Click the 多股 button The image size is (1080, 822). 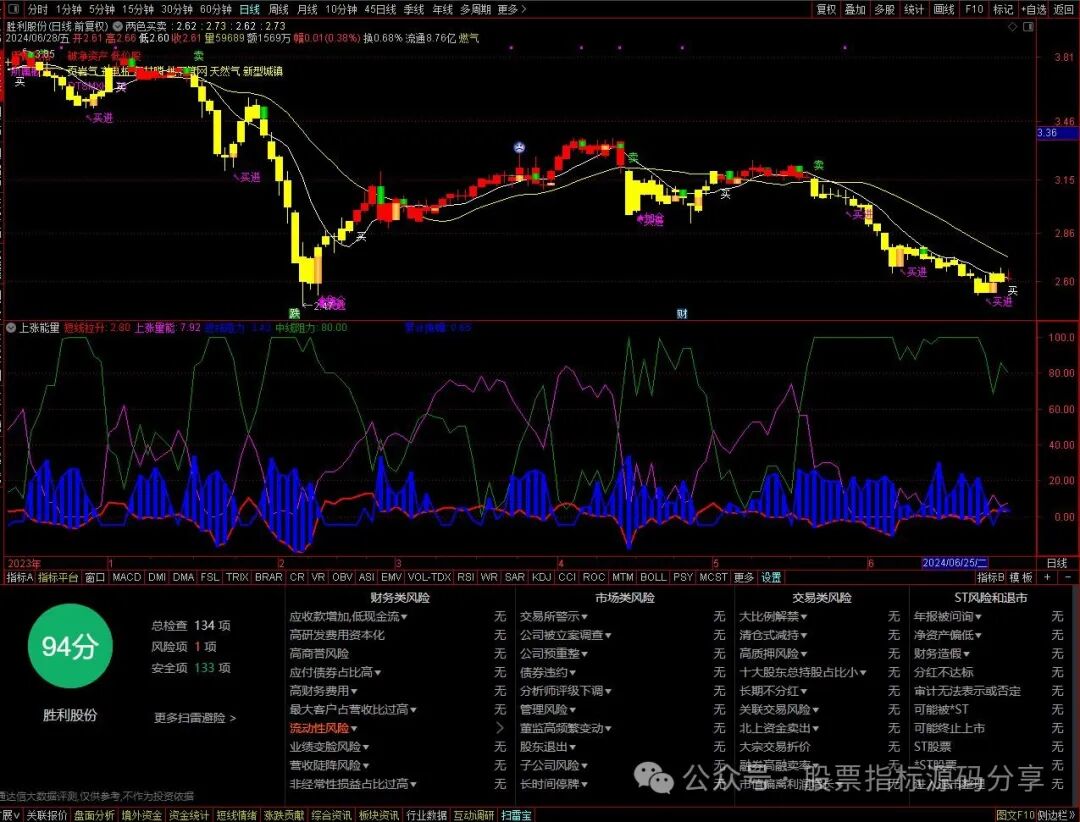(884, 9)
